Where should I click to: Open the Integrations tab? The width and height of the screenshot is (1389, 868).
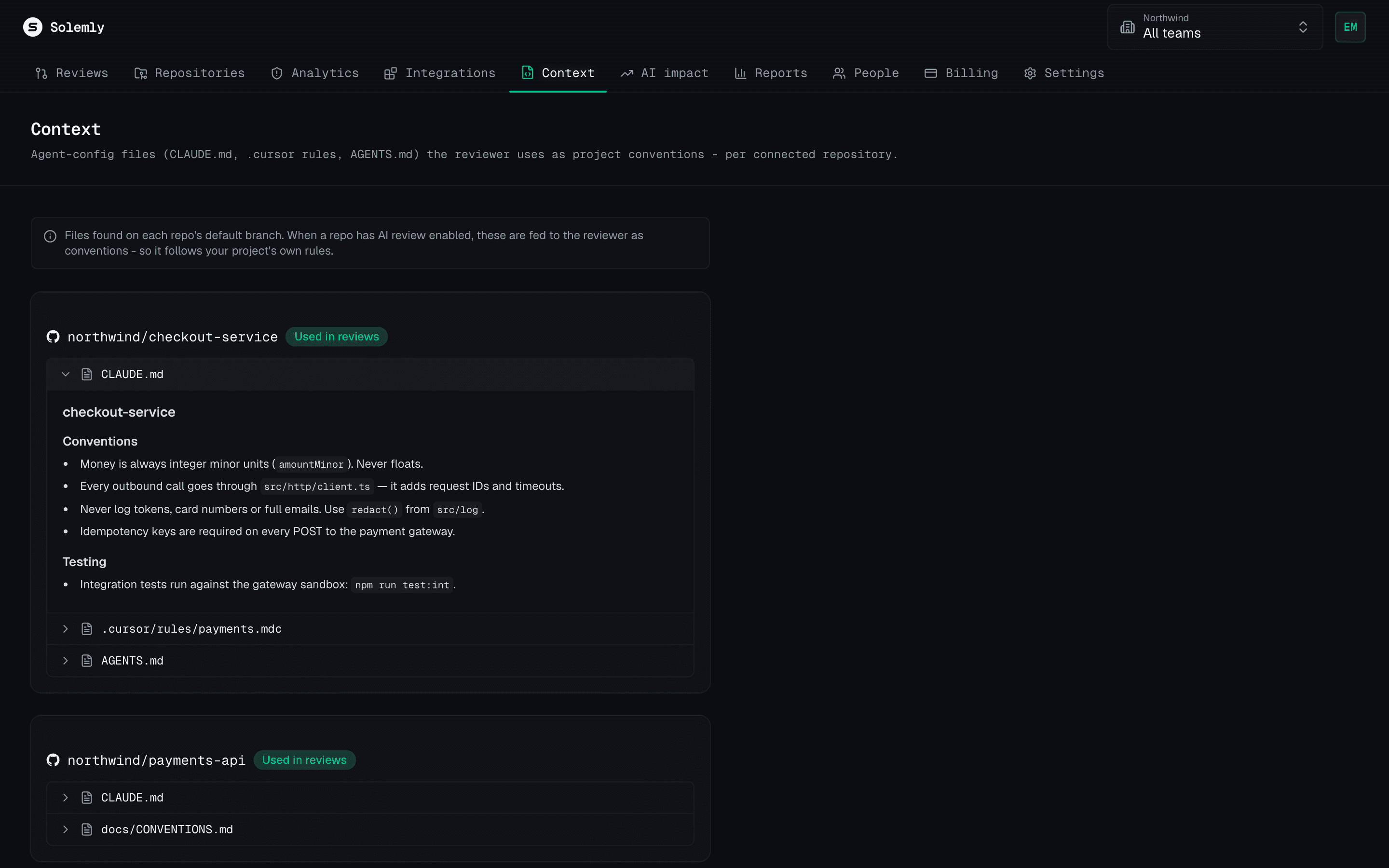click(x=440, y=73)
